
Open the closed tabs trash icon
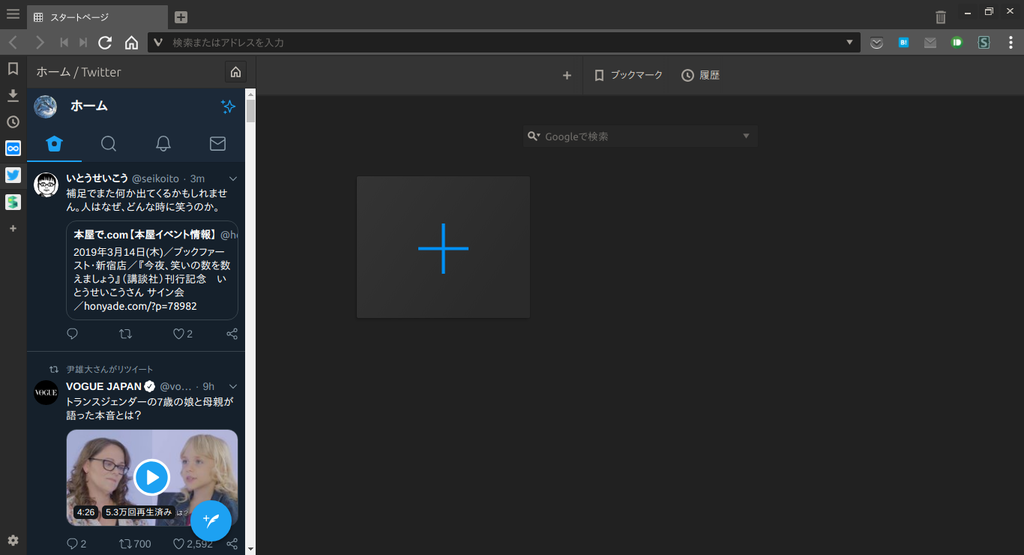coord(940,17)
